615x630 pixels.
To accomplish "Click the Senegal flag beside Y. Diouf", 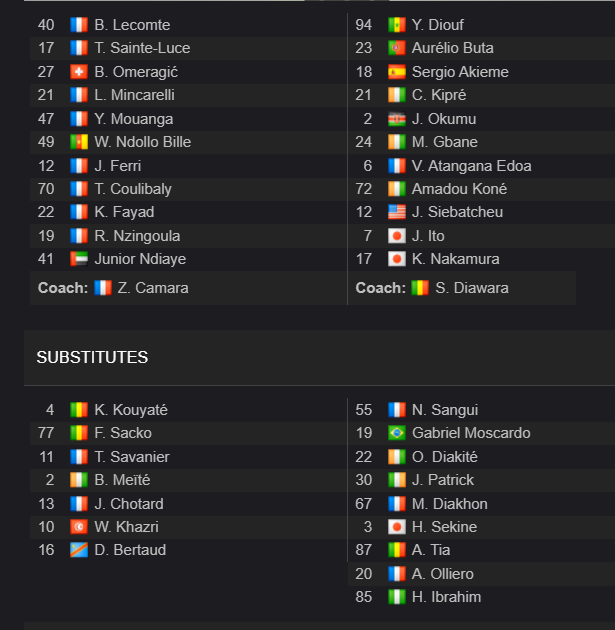I will (x=396, y=25).
